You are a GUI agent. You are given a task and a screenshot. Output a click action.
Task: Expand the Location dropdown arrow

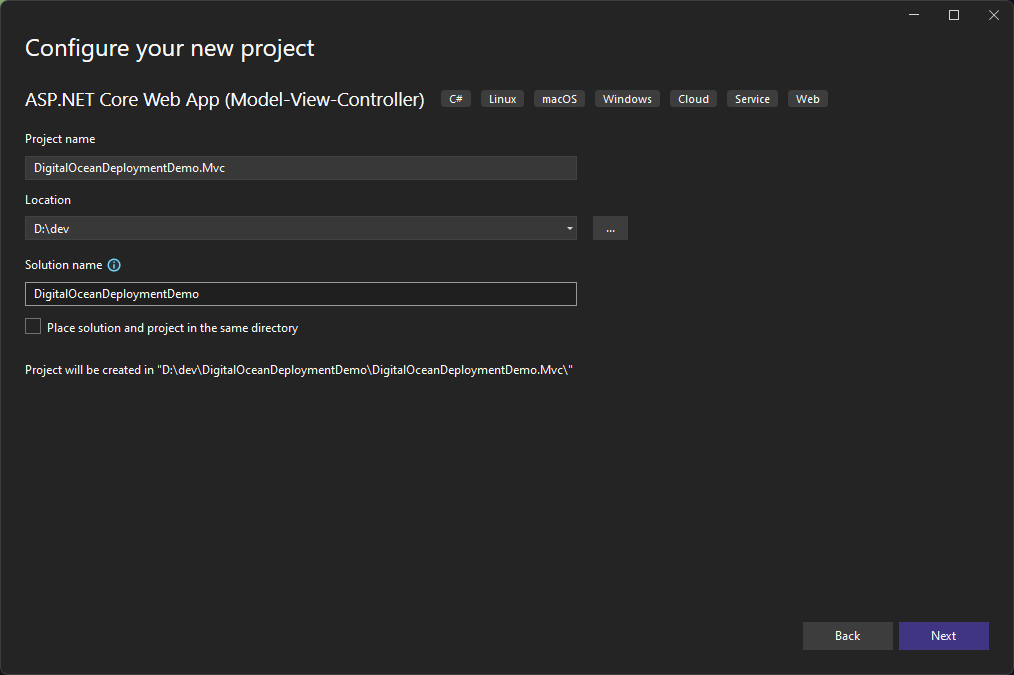pyautogui.click(x=569, y=228)
